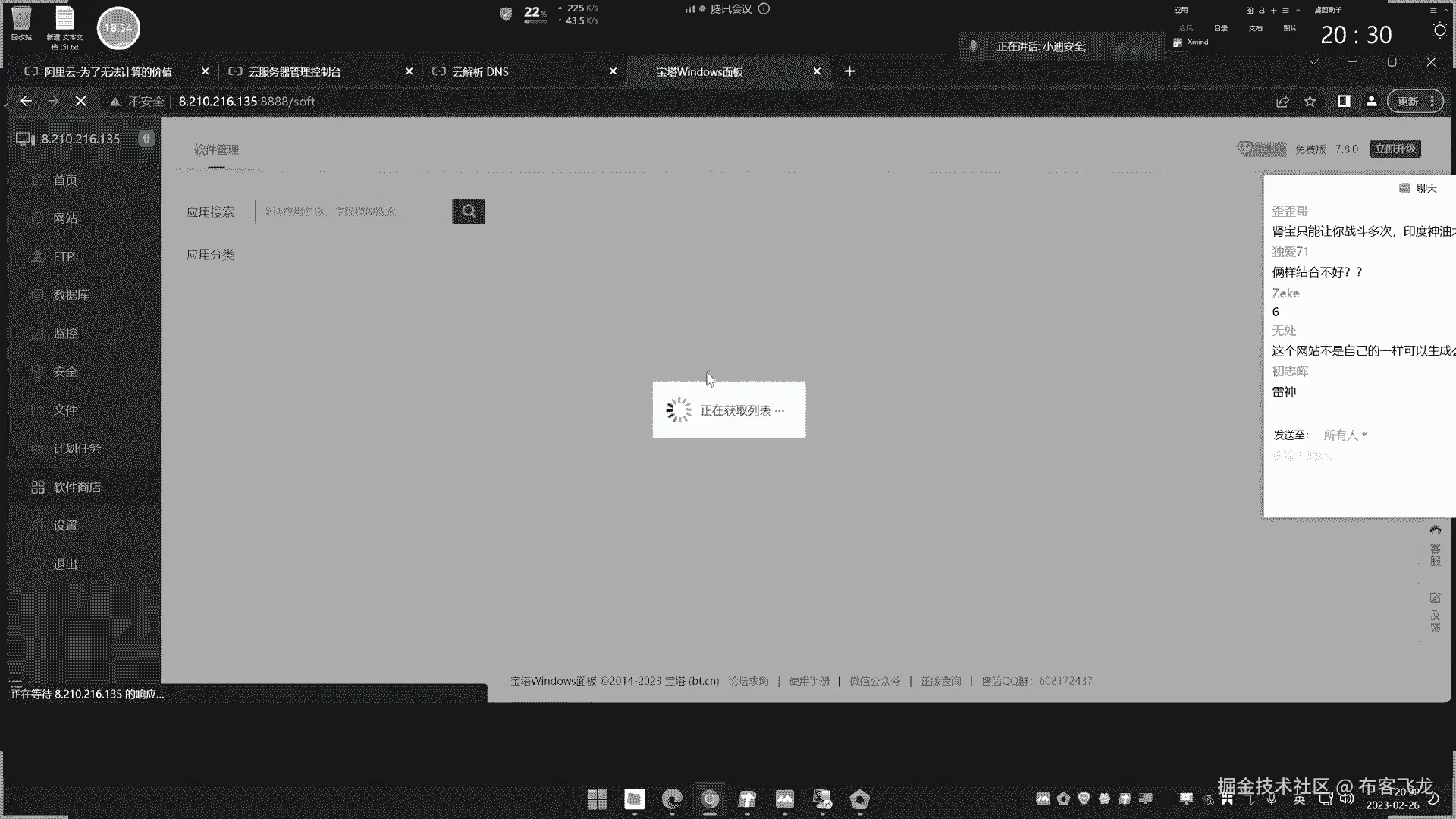The width and height of the screenshot is (1456, 819).
Task: Stop page loading with X button
Action: [80, 101]
